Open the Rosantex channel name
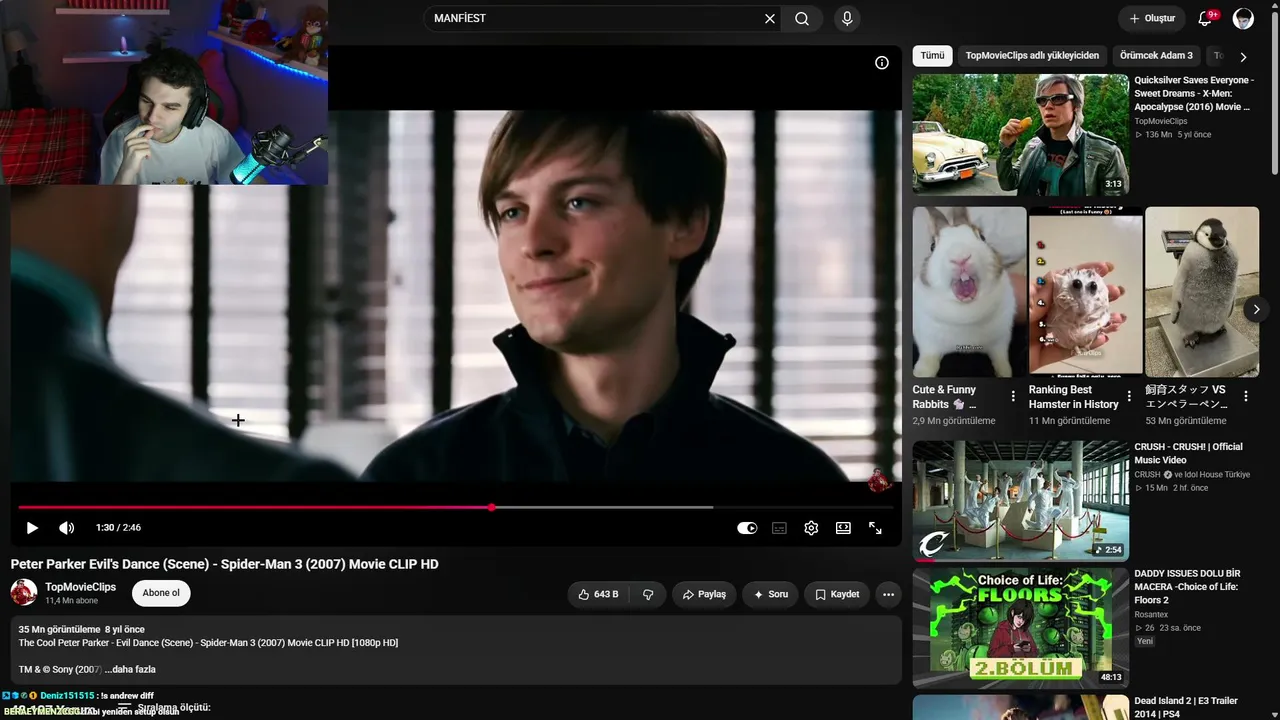Screen dimensions: 1280x720 tap(1151, 615)
